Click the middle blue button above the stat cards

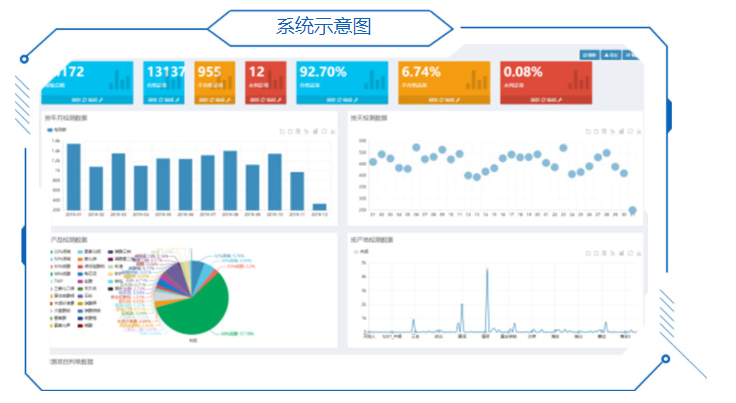611,55
